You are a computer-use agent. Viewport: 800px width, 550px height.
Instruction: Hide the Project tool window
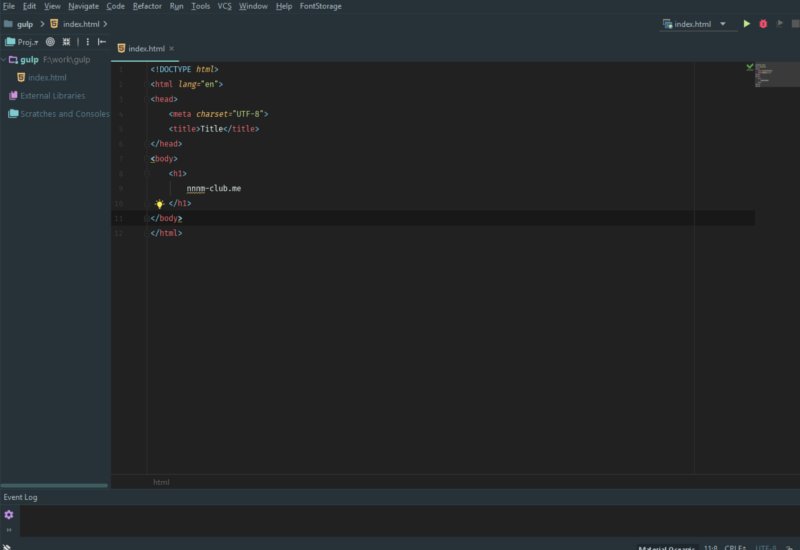pos(102,42)
